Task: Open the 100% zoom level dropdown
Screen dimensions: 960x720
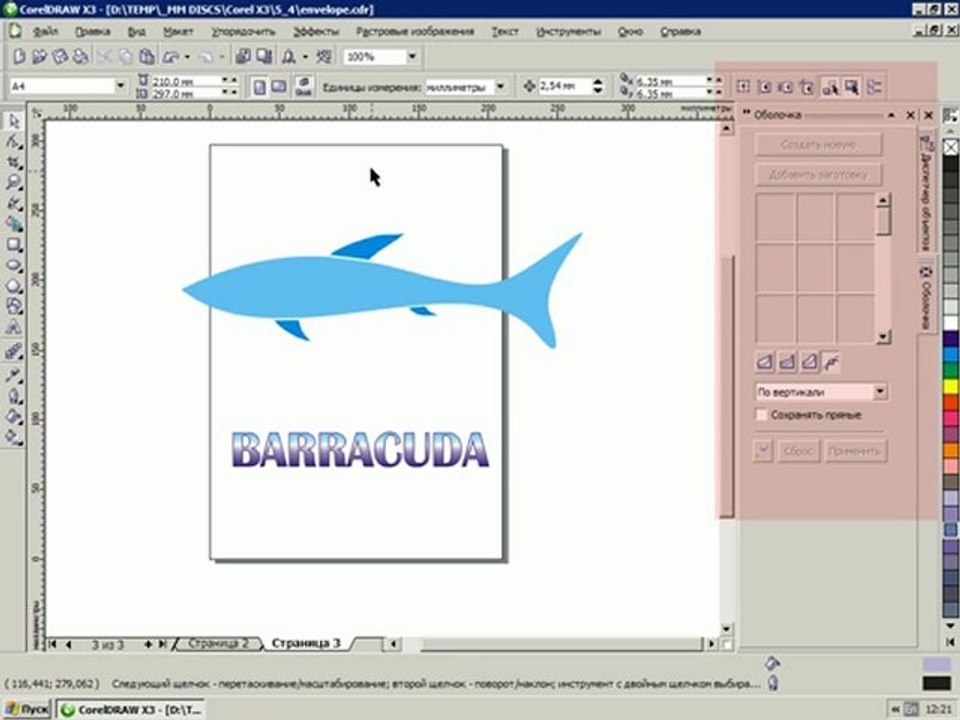Action: tap(412, 57)
